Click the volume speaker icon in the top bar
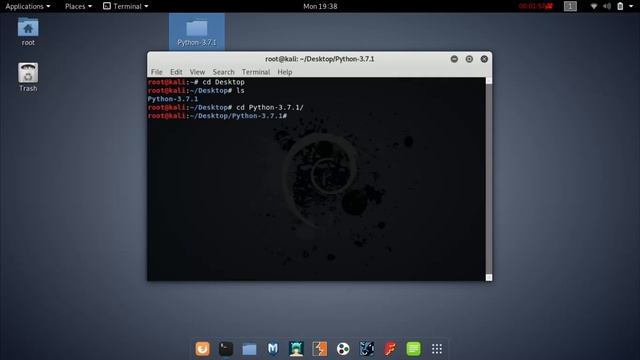The height and width of the screenshot is (360, 640). pyautogui.click(x=607, y=6)
